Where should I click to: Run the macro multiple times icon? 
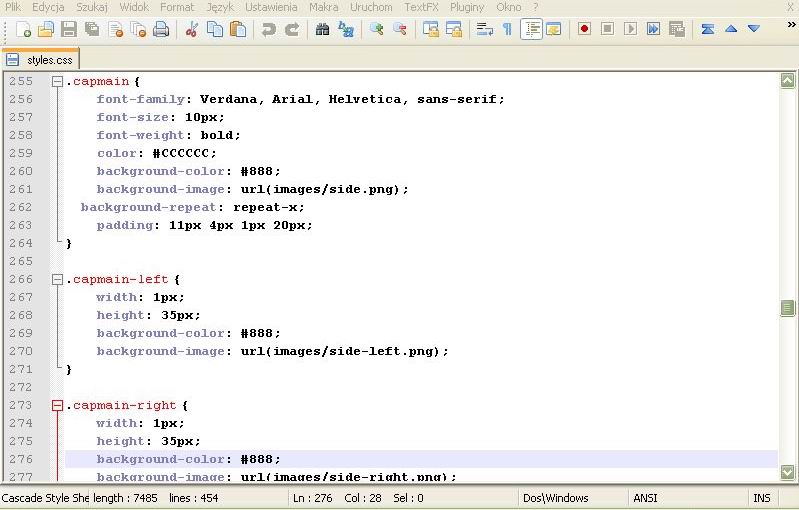pyautogui.click(x=653, y=30)
